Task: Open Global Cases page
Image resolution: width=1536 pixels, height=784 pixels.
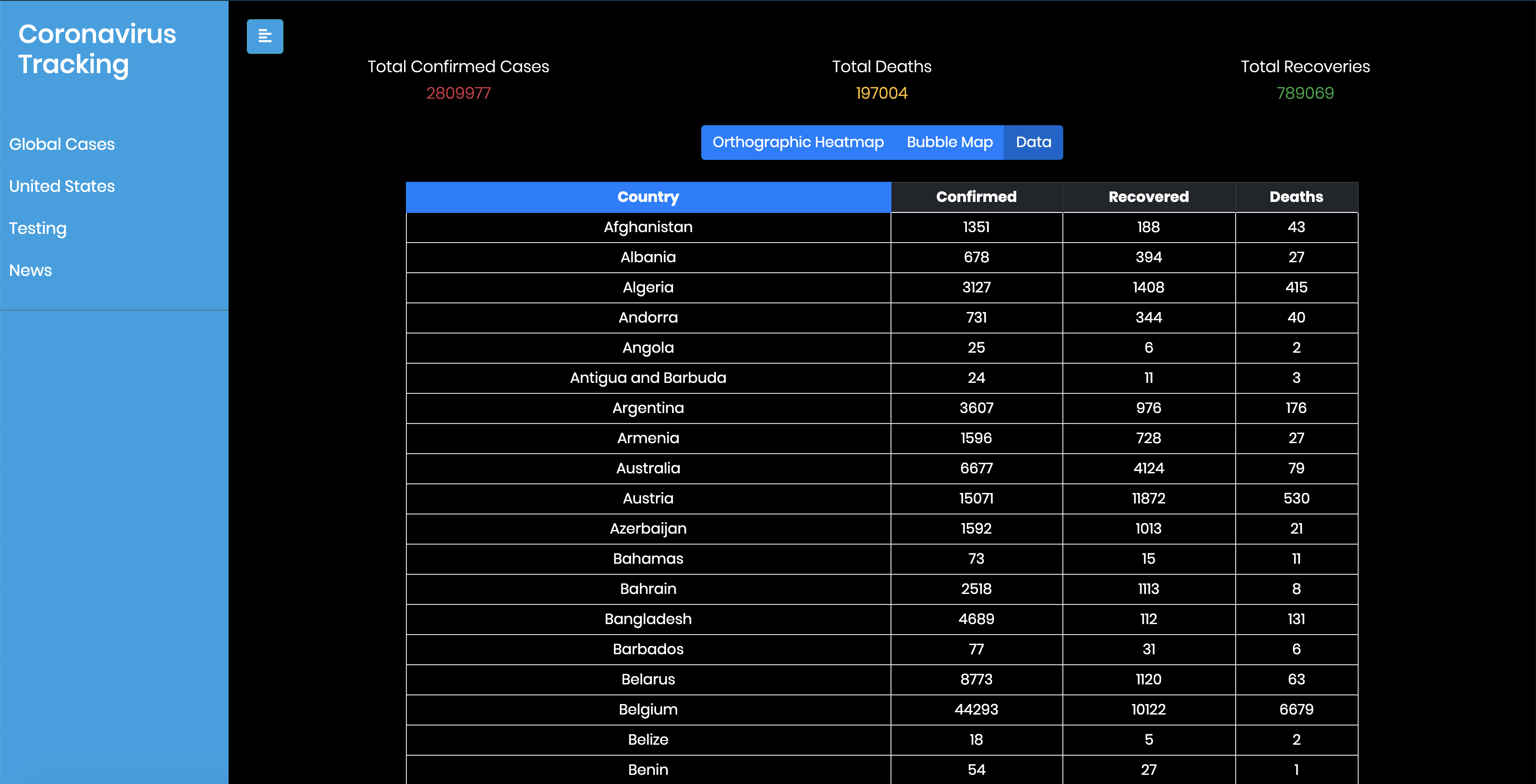Action: click(x=61, y=144)
